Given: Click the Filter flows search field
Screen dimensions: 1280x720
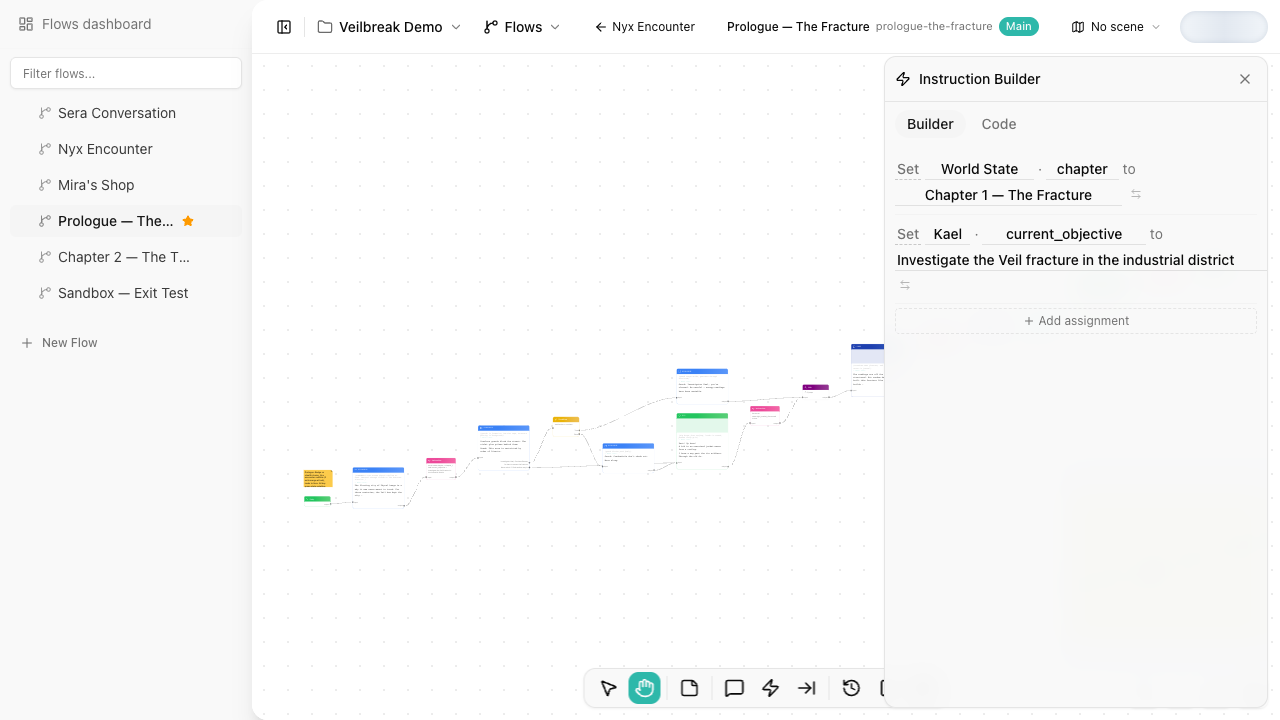Looking at the screenshot, I should (x=126, y=73).
